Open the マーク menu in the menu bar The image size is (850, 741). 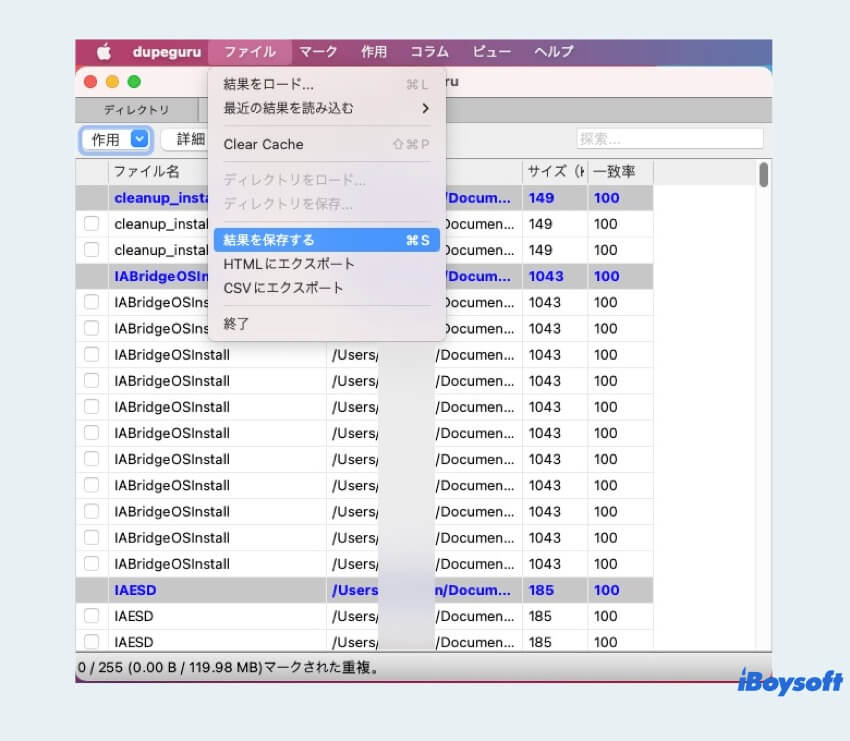click(315, 51)
